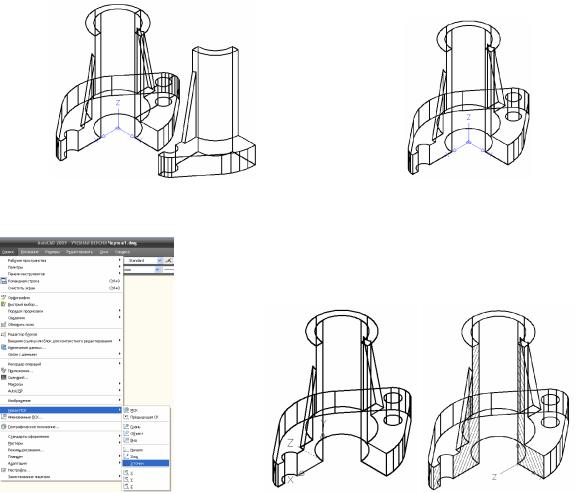The height and width of the screenshot is (493, 578).
Task: Click the Сценарий icon
Action: tap(4, 377)
